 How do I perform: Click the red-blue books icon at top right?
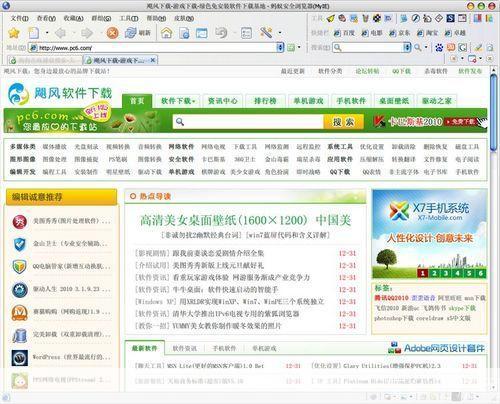(478, 18)
